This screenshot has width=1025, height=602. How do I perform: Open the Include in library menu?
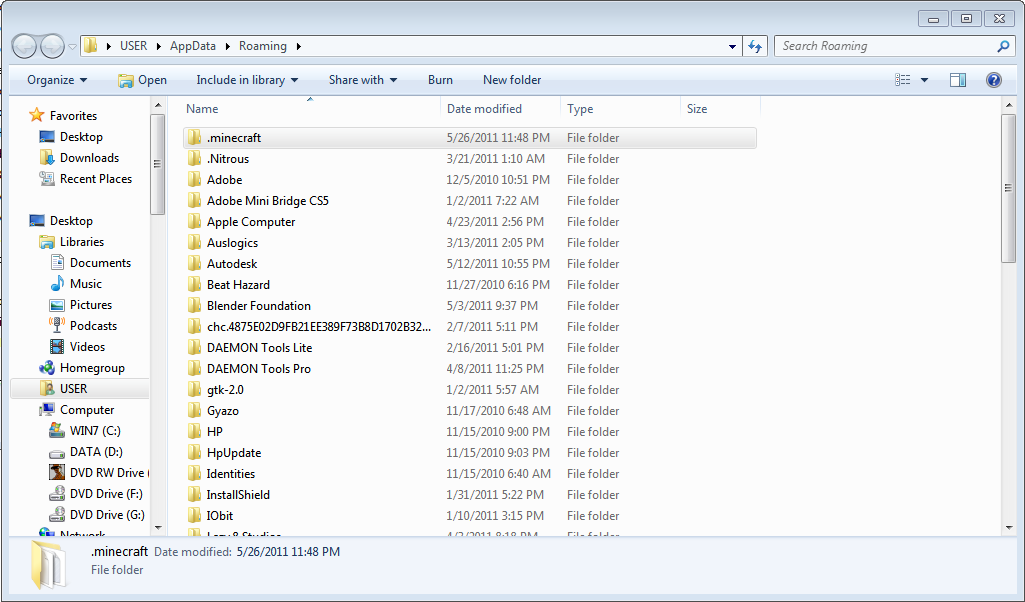247,80
